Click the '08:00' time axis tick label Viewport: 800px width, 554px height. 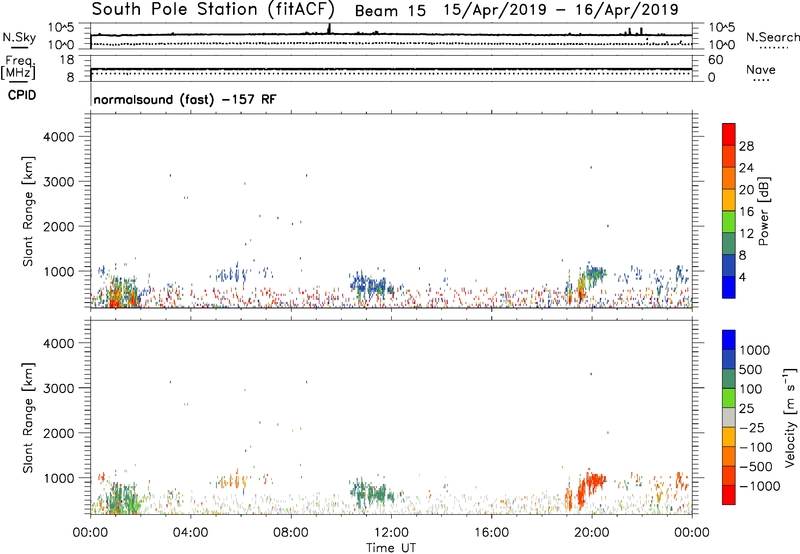[x=291, y=533]
